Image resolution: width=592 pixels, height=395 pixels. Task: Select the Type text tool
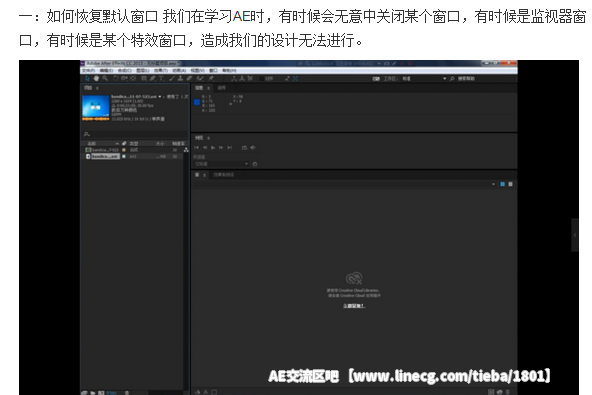pyautogui.click(x=161, y=78)
